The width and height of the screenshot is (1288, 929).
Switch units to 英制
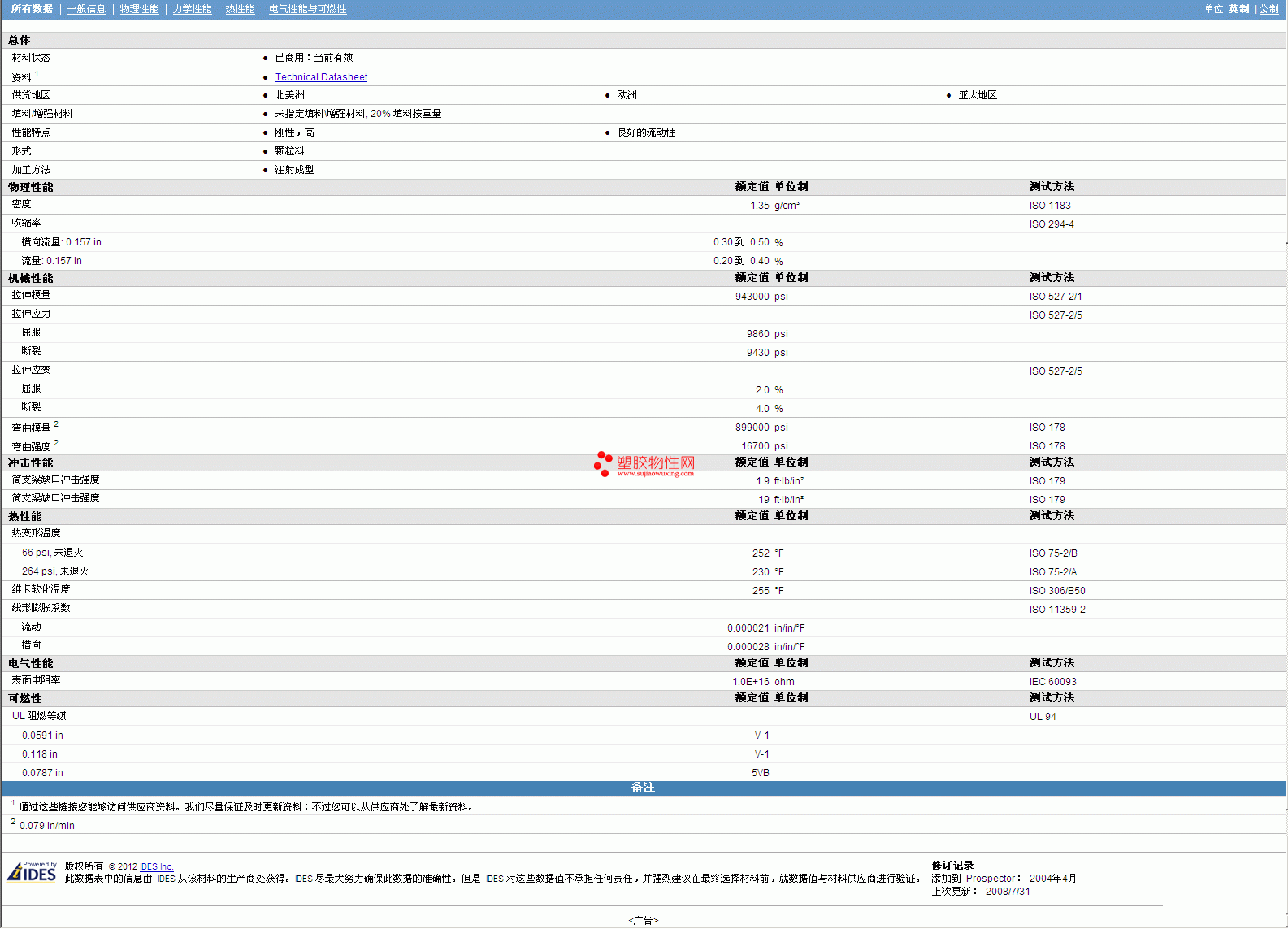pos(1238,9)
